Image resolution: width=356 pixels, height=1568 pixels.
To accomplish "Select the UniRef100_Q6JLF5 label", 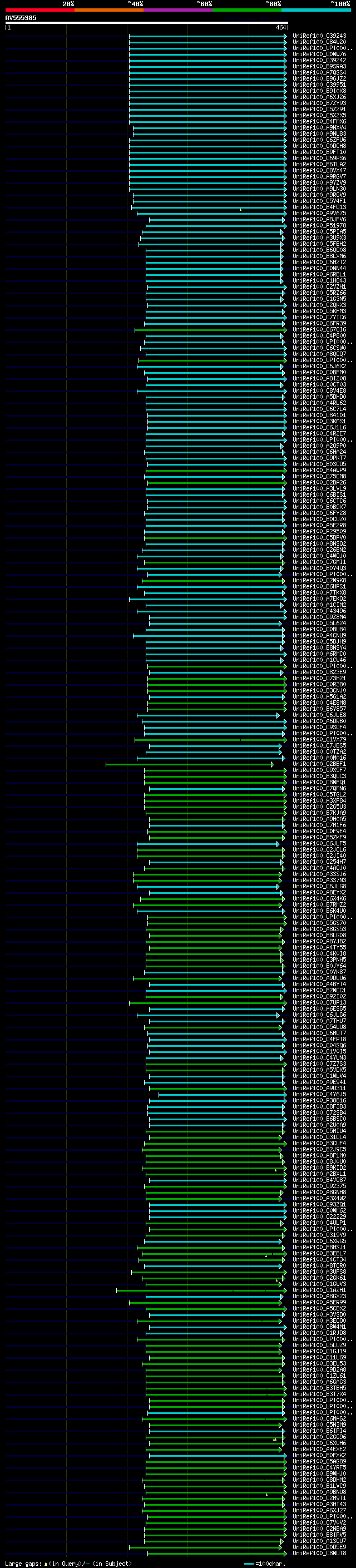I will coord(319,844).
